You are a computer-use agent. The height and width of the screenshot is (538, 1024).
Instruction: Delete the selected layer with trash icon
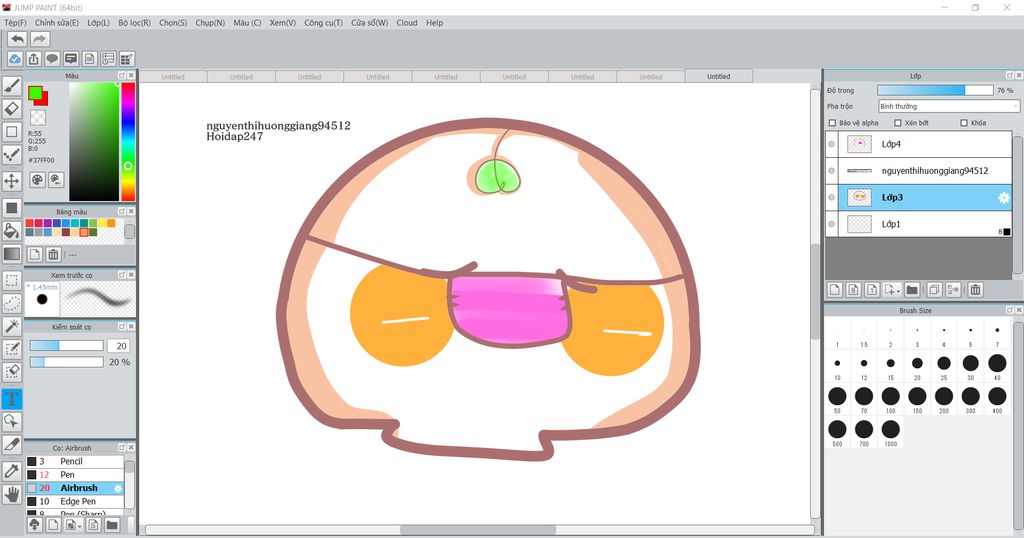[x=975, y=290]
